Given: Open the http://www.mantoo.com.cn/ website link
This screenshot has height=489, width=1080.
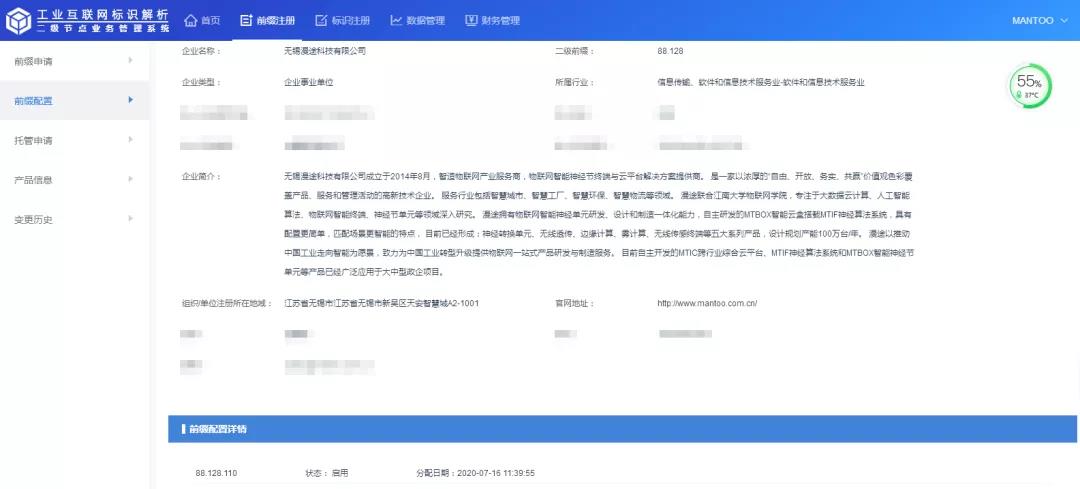Looking at the screenshot, I should (706, 303).
